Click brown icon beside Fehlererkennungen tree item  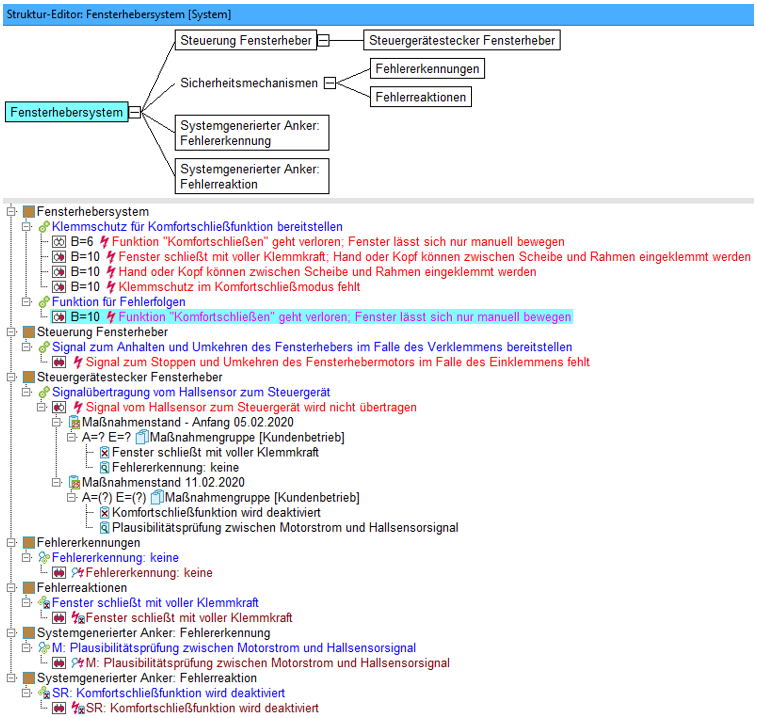pos(29,542)
